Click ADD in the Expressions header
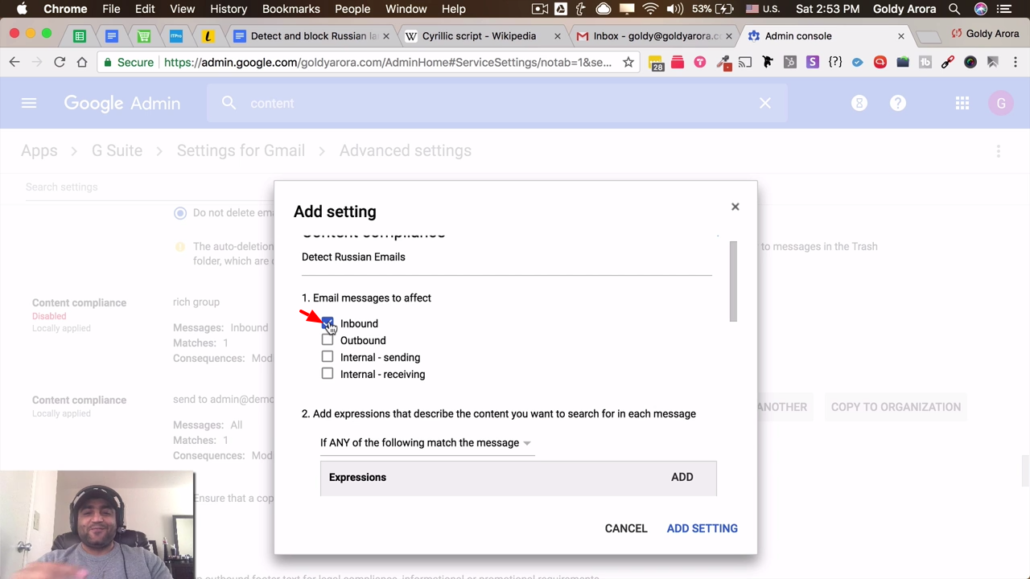This screenshot has width=1030, height=579. [682, 477]
